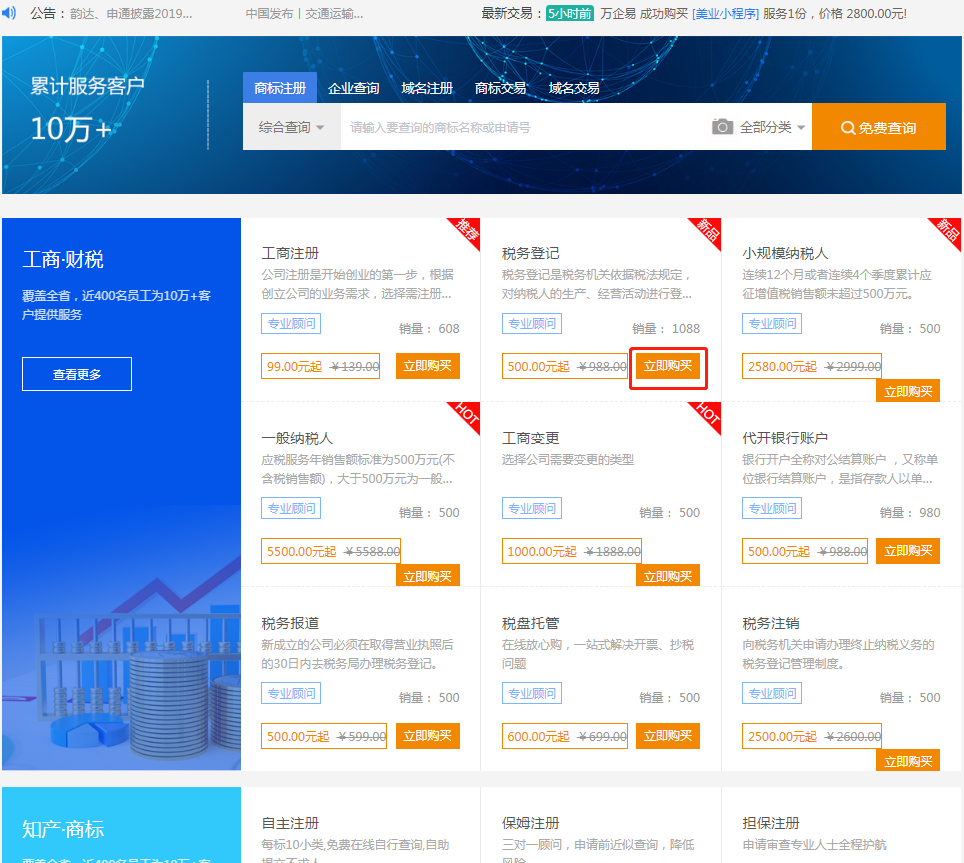Open the 综合查询 dropdown
The image size is (964, 863).
(291, 127)
